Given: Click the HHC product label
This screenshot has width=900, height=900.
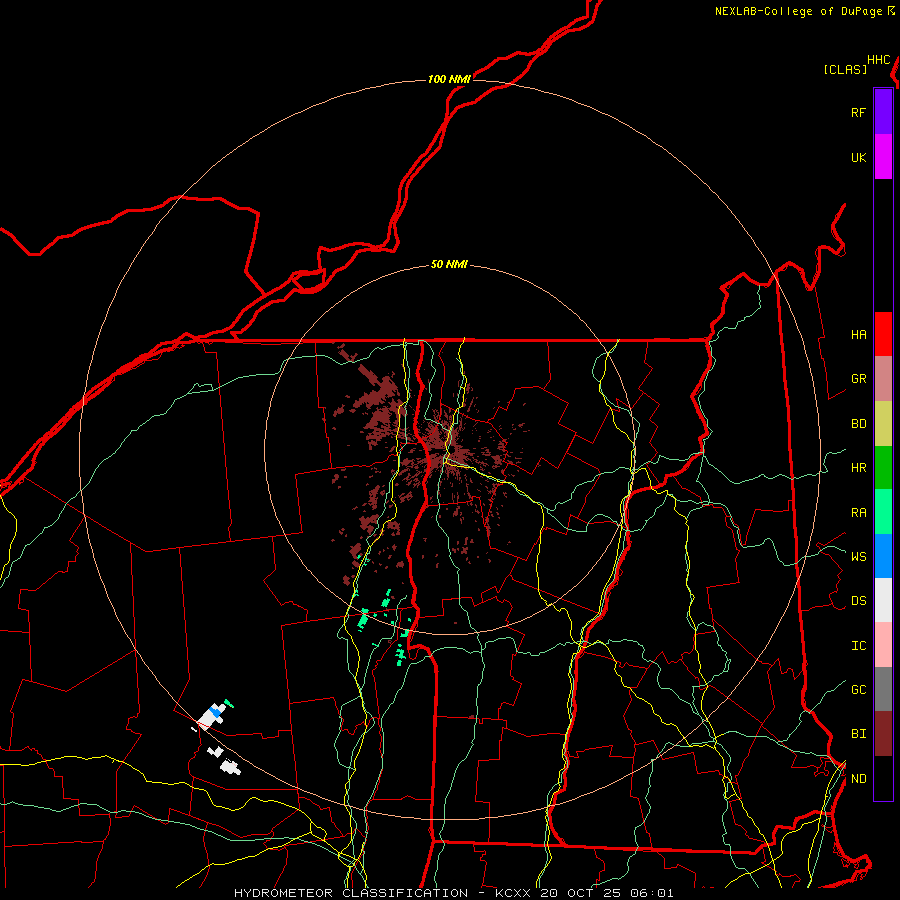Looking at the screenshot, I should [x=879, y=60].
